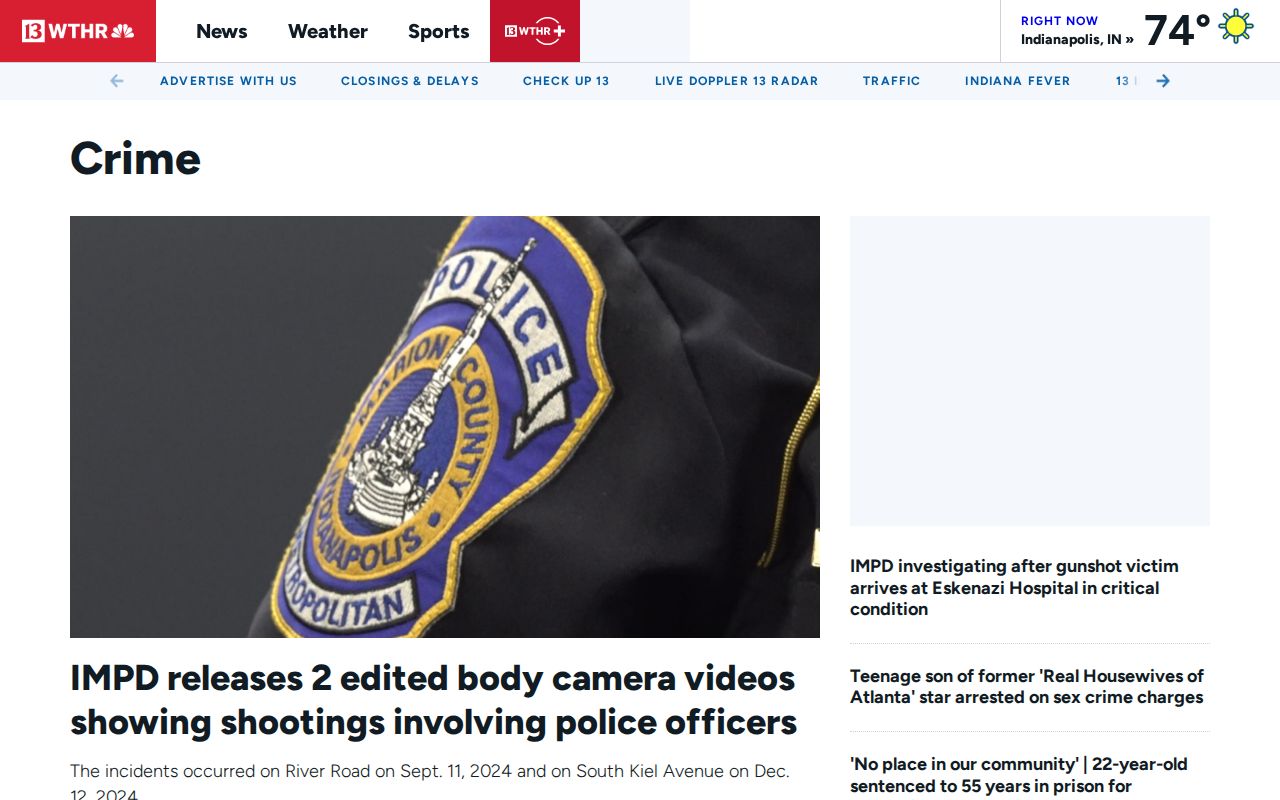The image size is (1280, 800).
Task: Click the 74° current temperature
Action: click(1177, 30)
